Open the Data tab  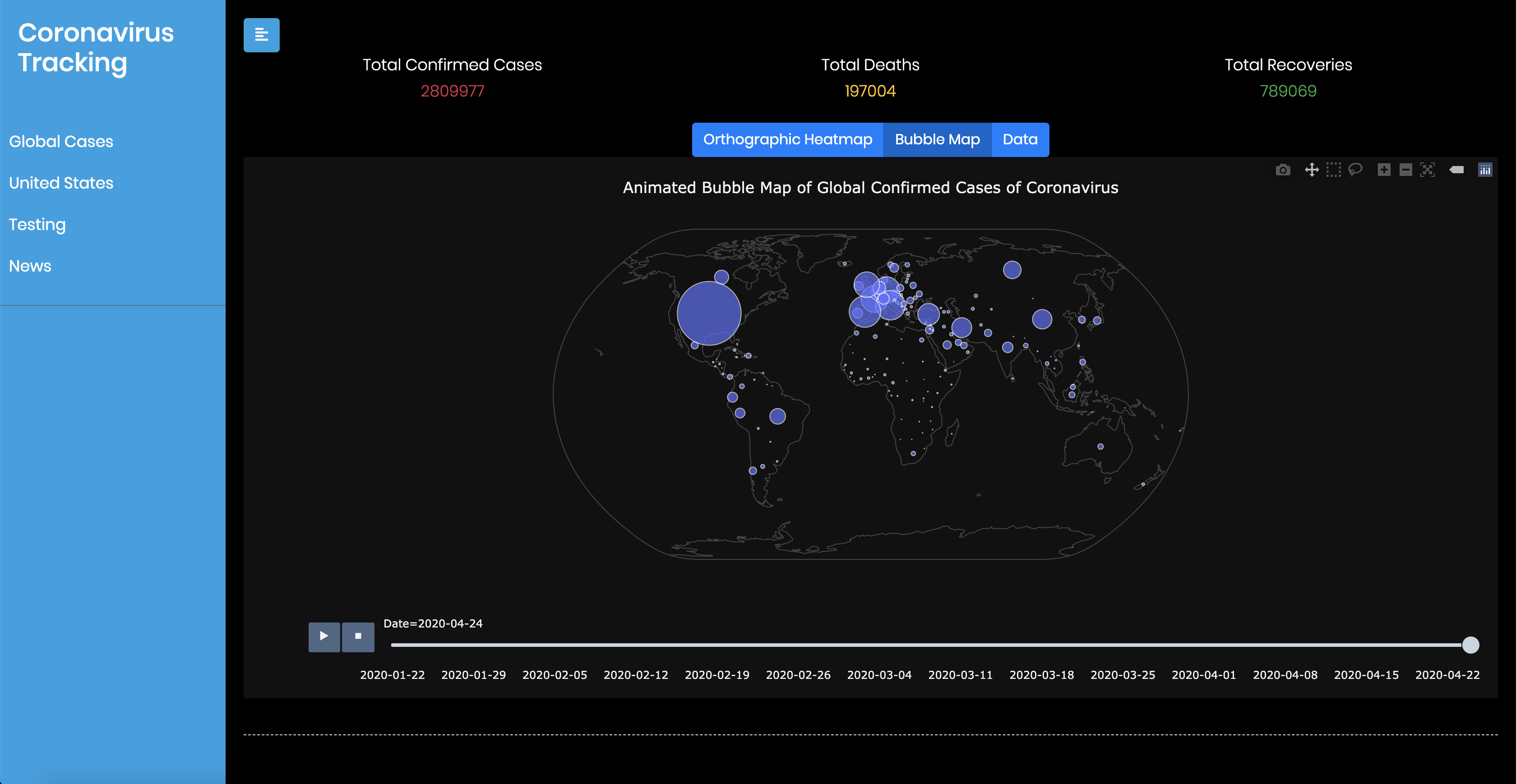tap(1020, 139)
